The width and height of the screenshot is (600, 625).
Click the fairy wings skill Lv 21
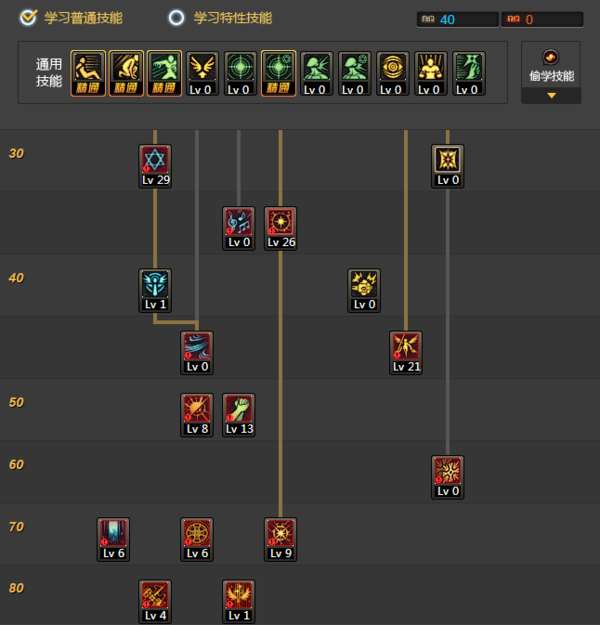tap(405, 353)
